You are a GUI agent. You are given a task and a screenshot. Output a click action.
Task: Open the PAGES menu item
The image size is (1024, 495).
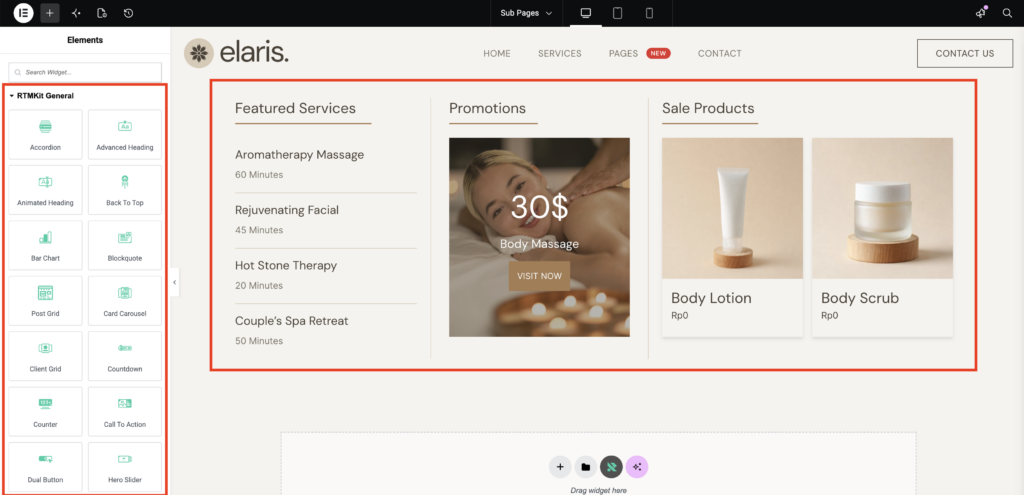(623, 54)
